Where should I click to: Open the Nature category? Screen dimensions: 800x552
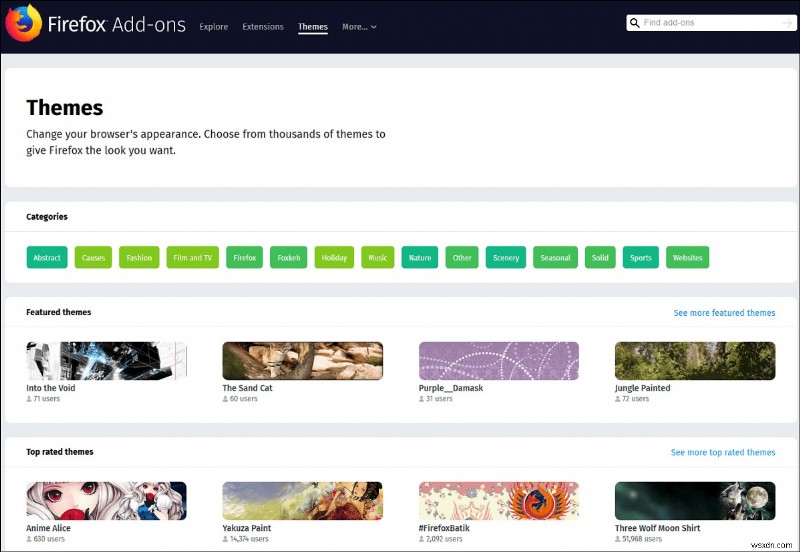coord(420,258)
